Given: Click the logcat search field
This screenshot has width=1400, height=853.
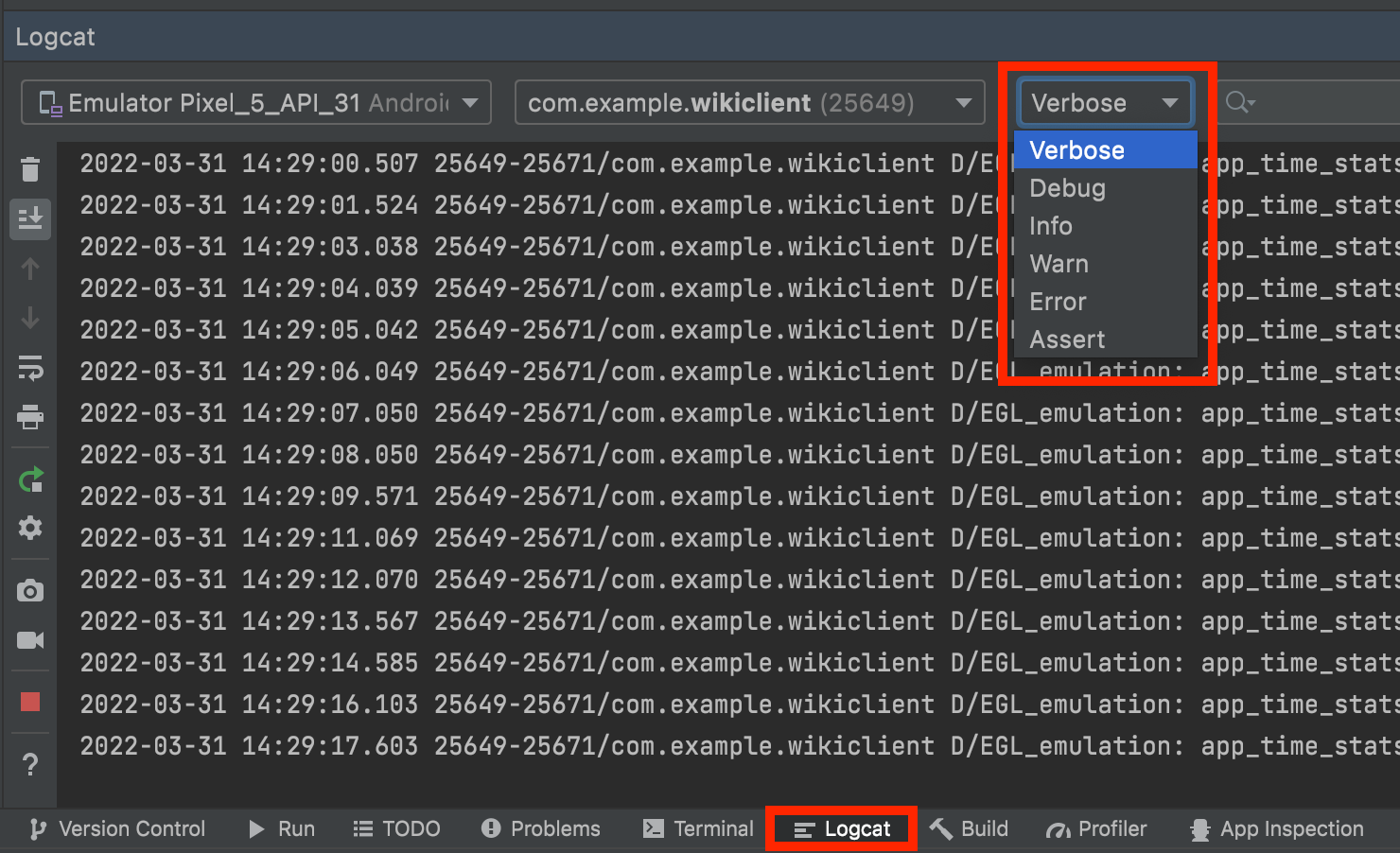Looking at the screenshot, I should pyautogui.click(x=1307, y=102).
